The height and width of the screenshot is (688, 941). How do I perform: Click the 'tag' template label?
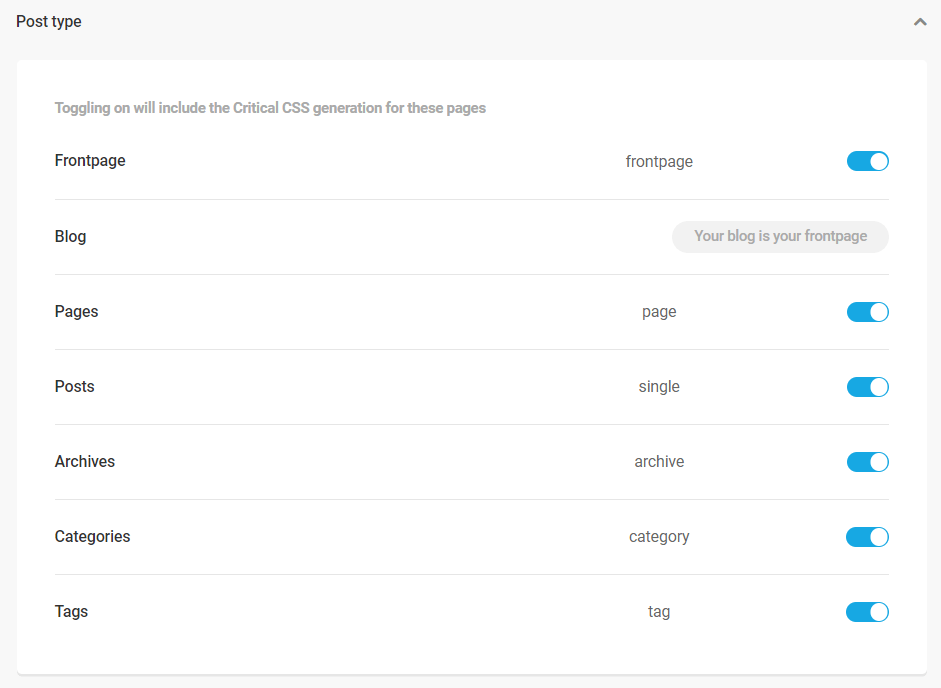659,611
